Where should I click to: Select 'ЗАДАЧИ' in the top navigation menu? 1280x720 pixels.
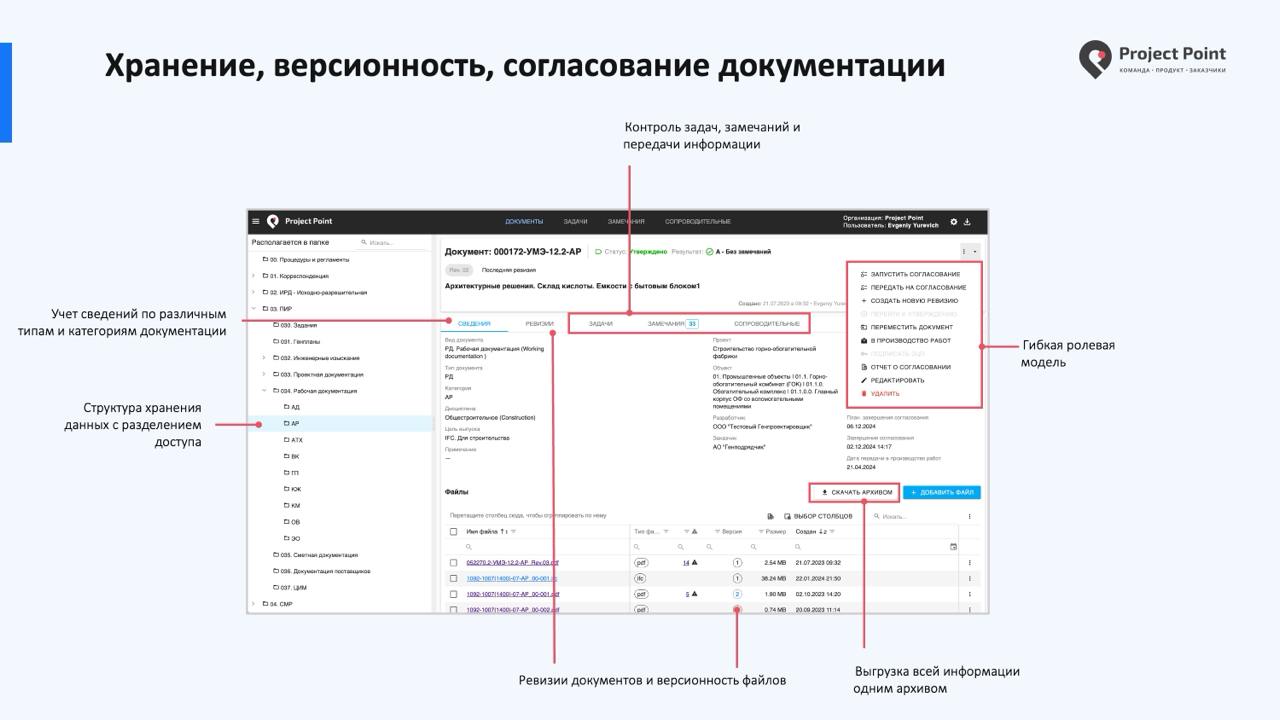pos(577,221)
